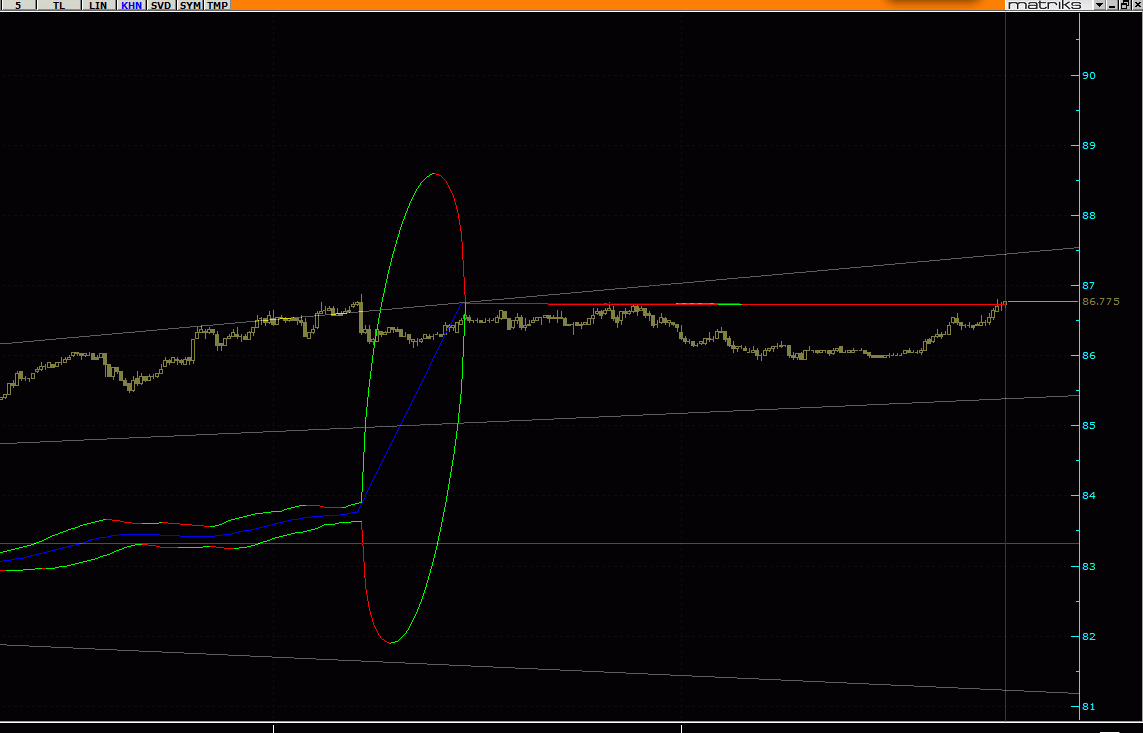
Task: Click the 86 price axis label
Action: click(x=1088, y=356)
